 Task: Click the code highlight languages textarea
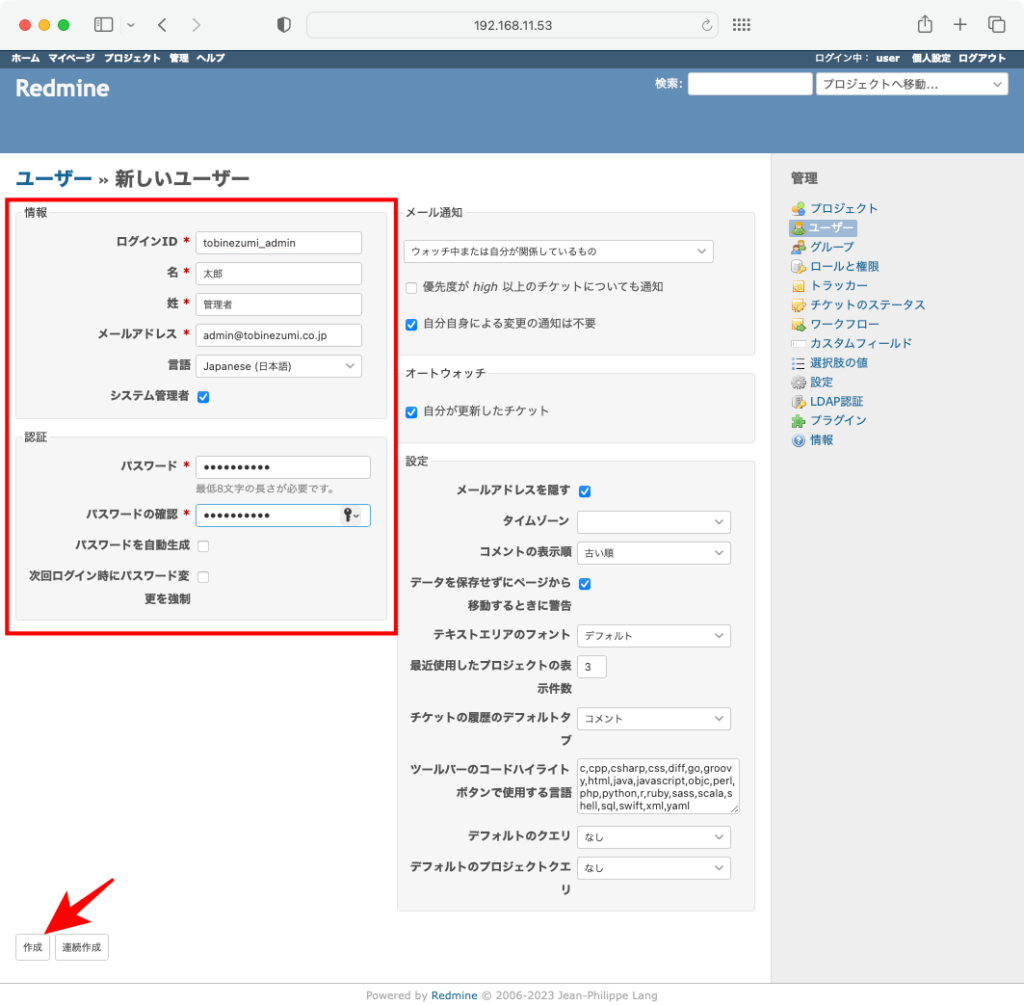click(658, 786)
